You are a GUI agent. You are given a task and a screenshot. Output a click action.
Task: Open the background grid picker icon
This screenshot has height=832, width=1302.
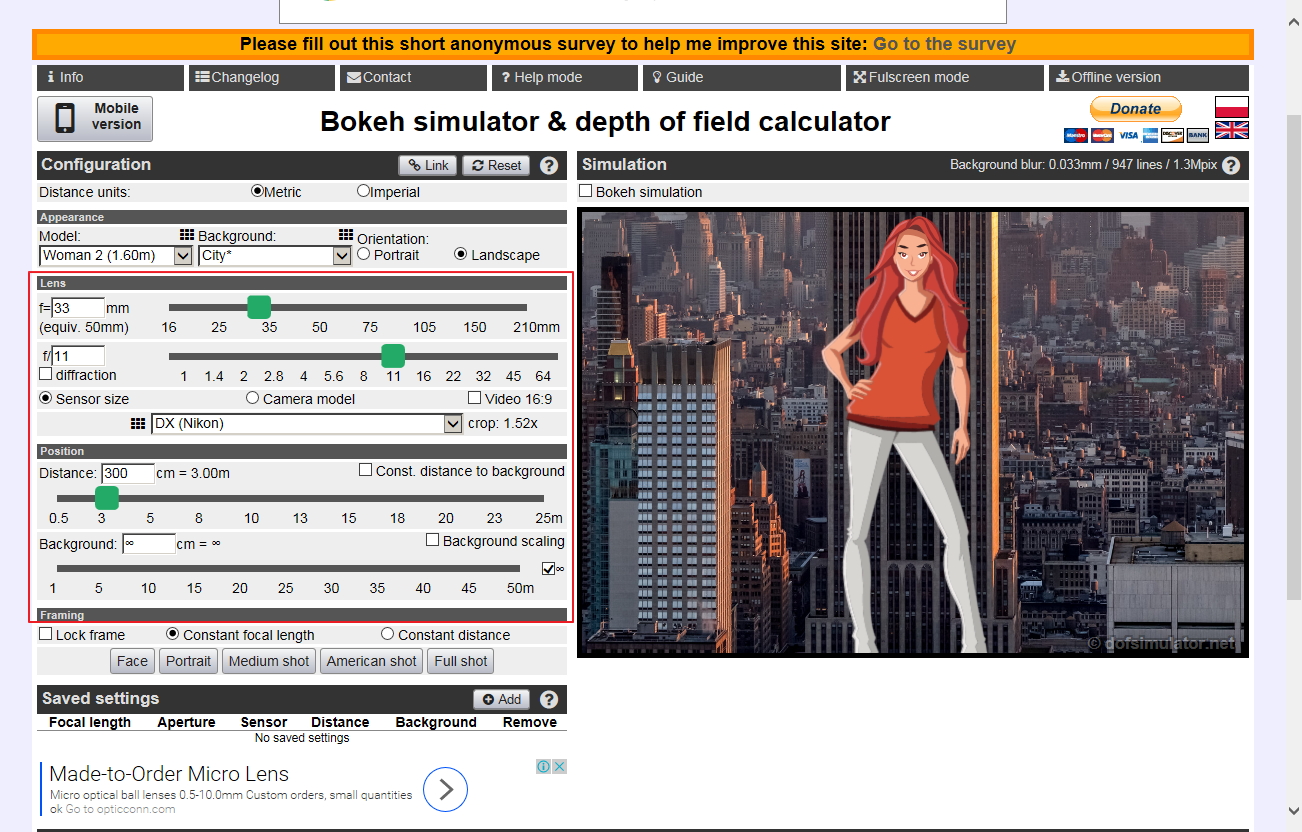point(346,235)
